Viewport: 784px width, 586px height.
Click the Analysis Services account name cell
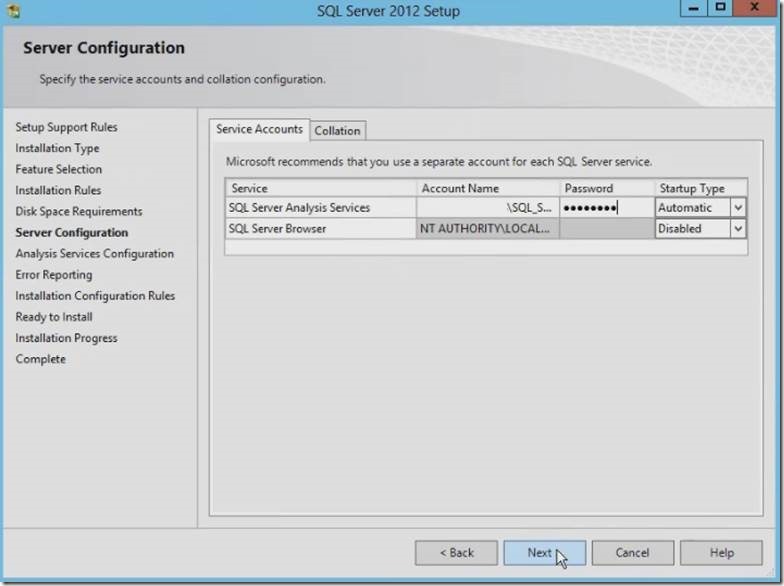click(x=488, y=208)
